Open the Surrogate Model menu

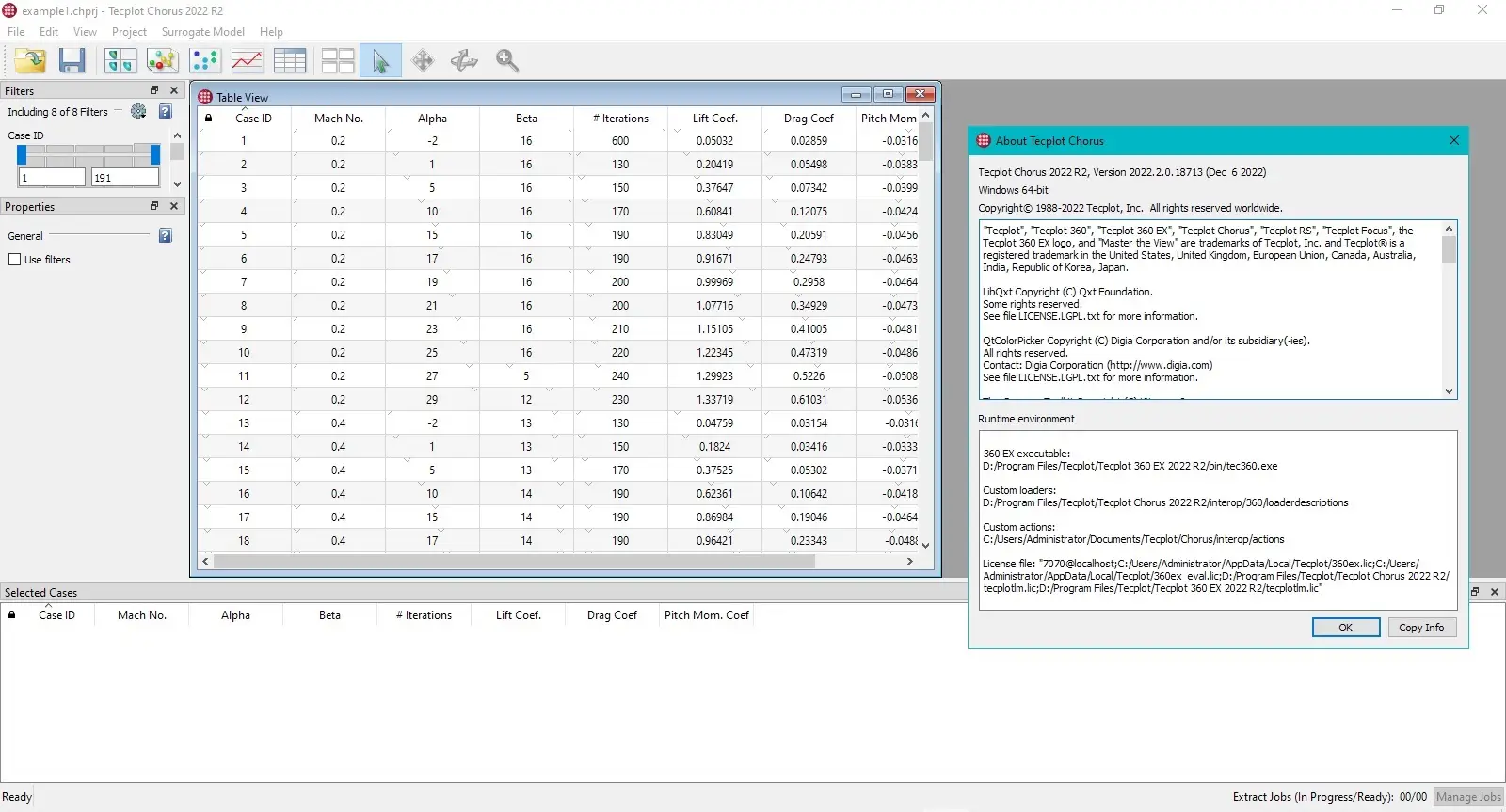pyautogui.click(x=202, y=31)
